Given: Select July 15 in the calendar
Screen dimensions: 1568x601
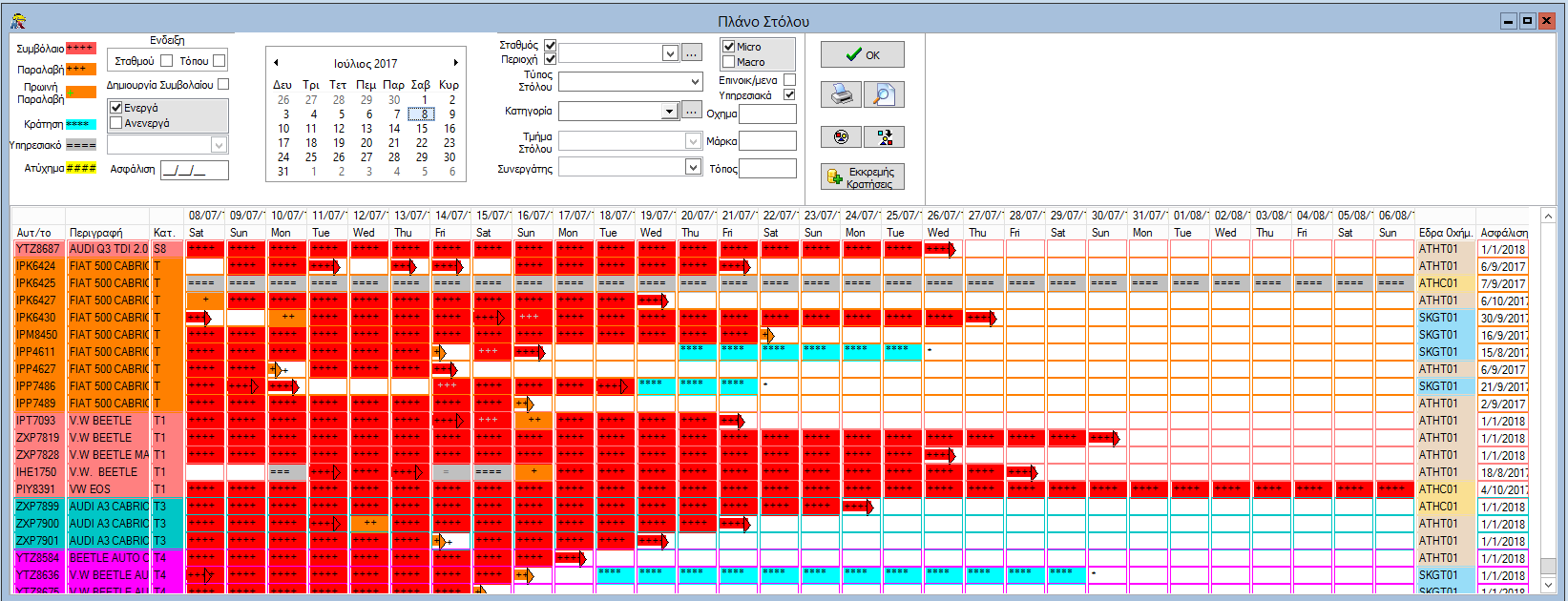Looking at the screenshot, I should (x=422, y=129).
